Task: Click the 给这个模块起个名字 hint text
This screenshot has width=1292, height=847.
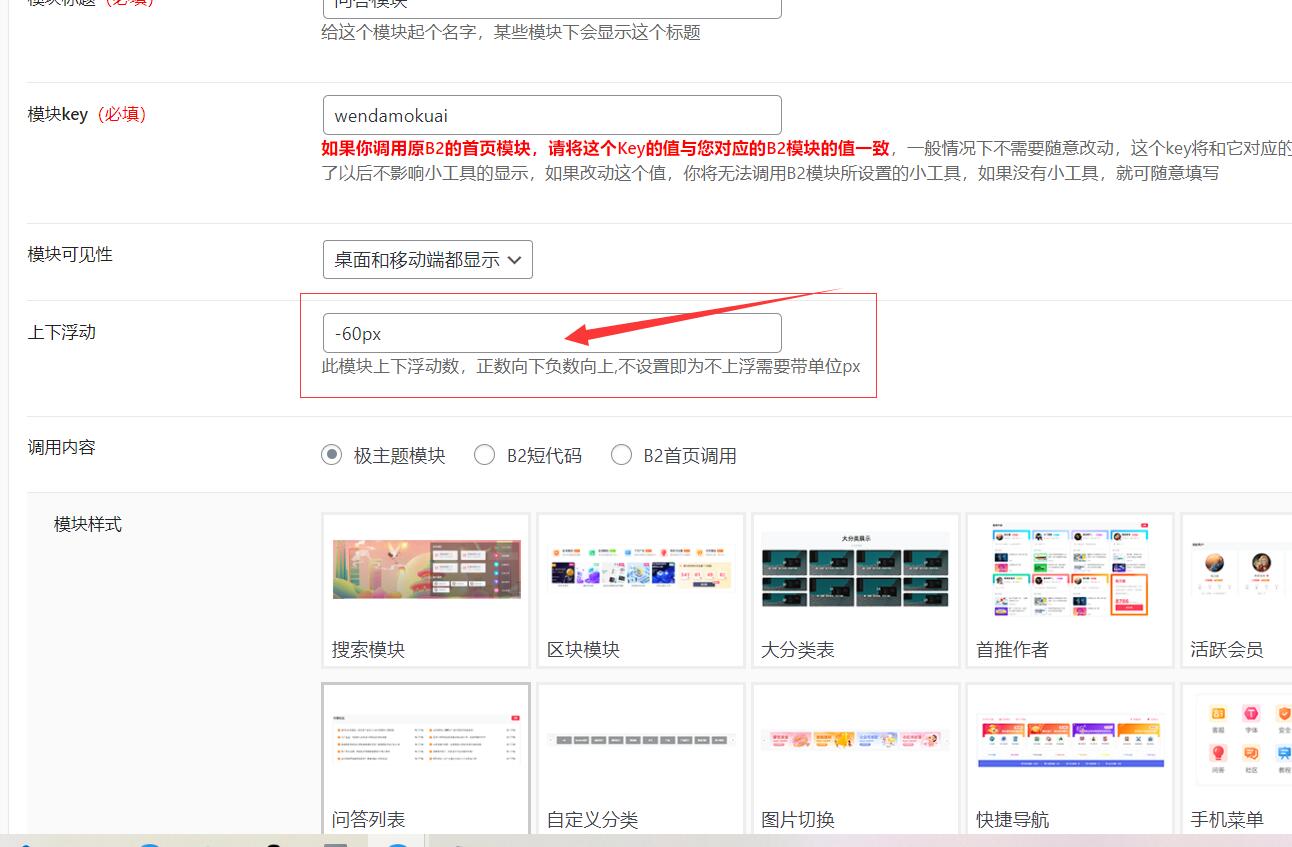Action: click(x=511, y=32)
